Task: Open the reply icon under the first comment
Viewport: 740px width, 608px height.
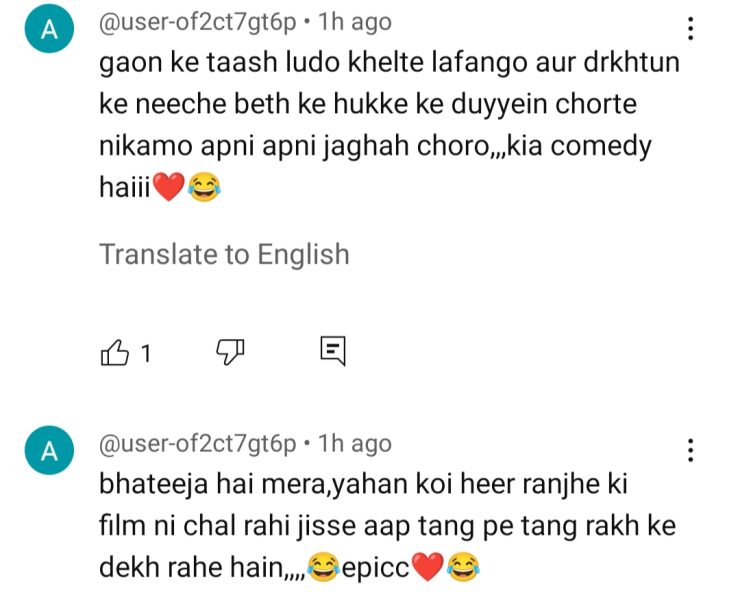Action: coord(332,351)
